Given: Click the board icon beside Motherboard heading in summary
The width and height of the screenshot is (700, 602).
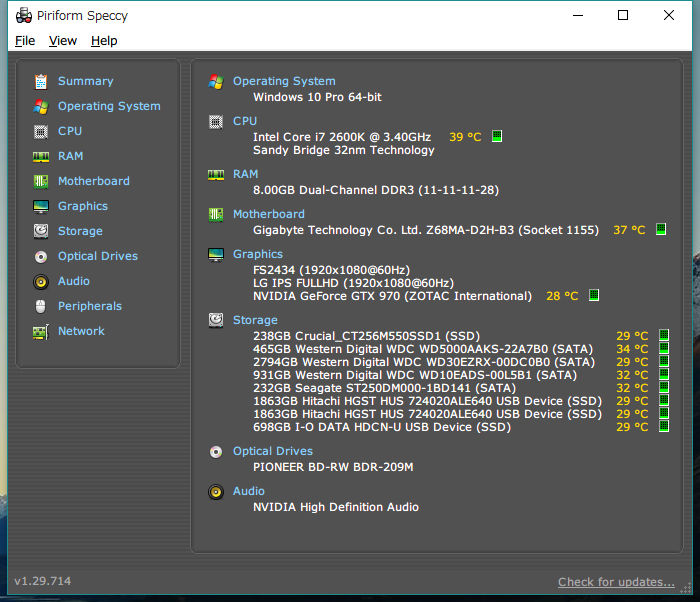Looking at the screenshot, I should pos(216,214).
